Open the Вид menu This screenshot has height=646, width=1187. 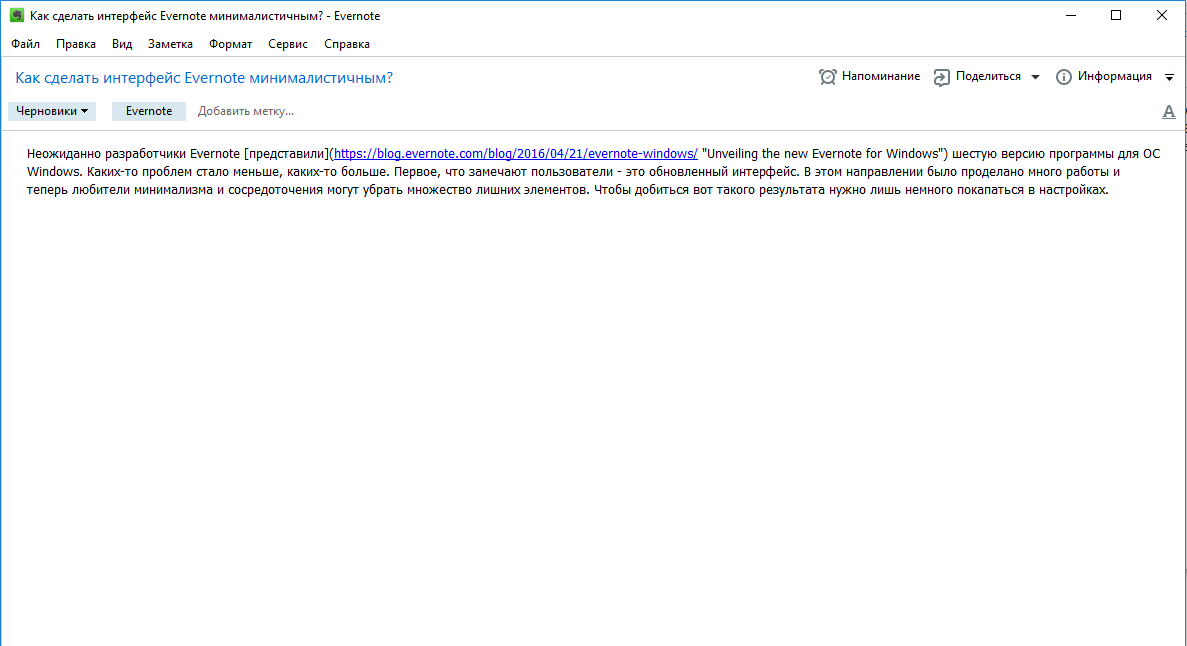click(x=122, y=44)
